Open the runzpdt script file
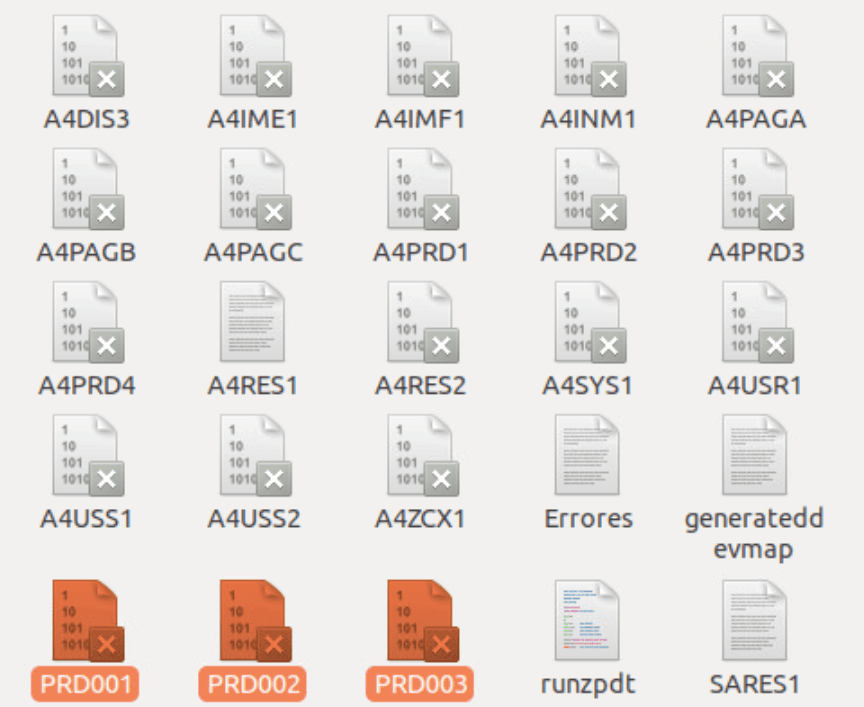This screenshot has width=864, height=707. pyautogui.click(x=588, y=621)
